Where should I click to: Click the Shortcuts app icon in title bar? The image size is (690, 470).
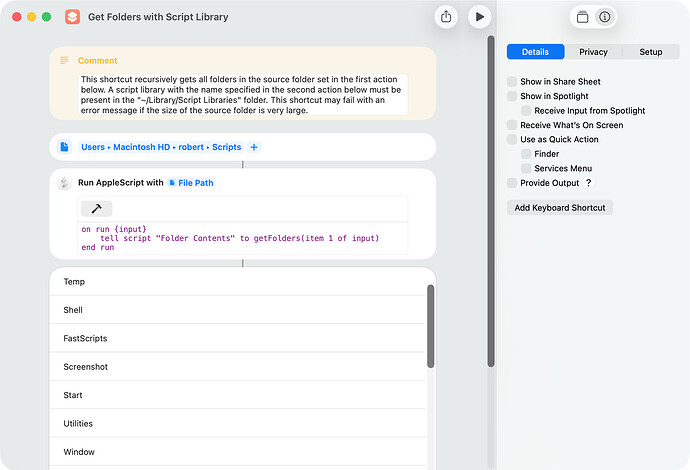[73, 17]
